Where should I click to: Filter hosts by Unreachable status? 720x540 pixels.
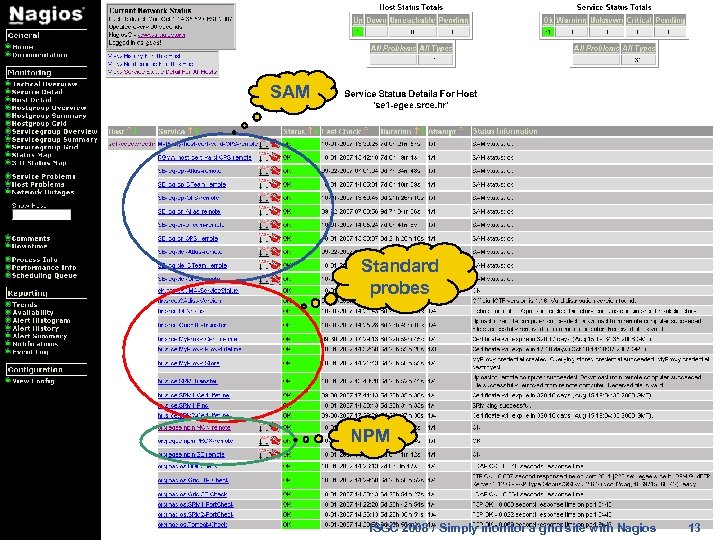coord(412,20)
